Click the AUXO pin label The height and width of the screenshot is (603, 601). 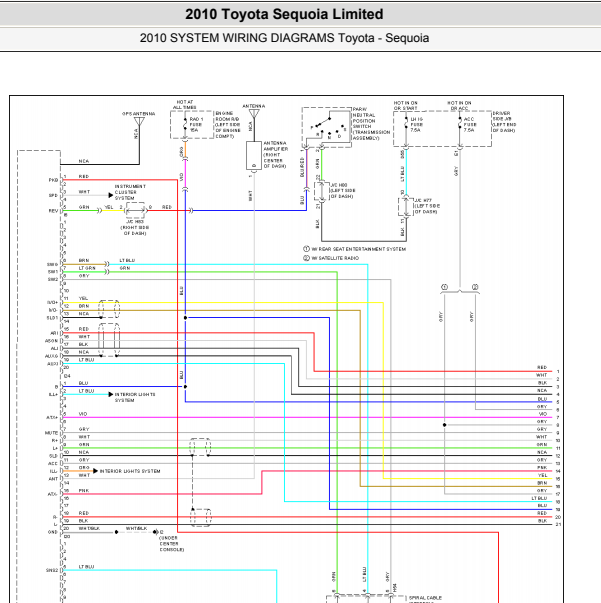51,356
